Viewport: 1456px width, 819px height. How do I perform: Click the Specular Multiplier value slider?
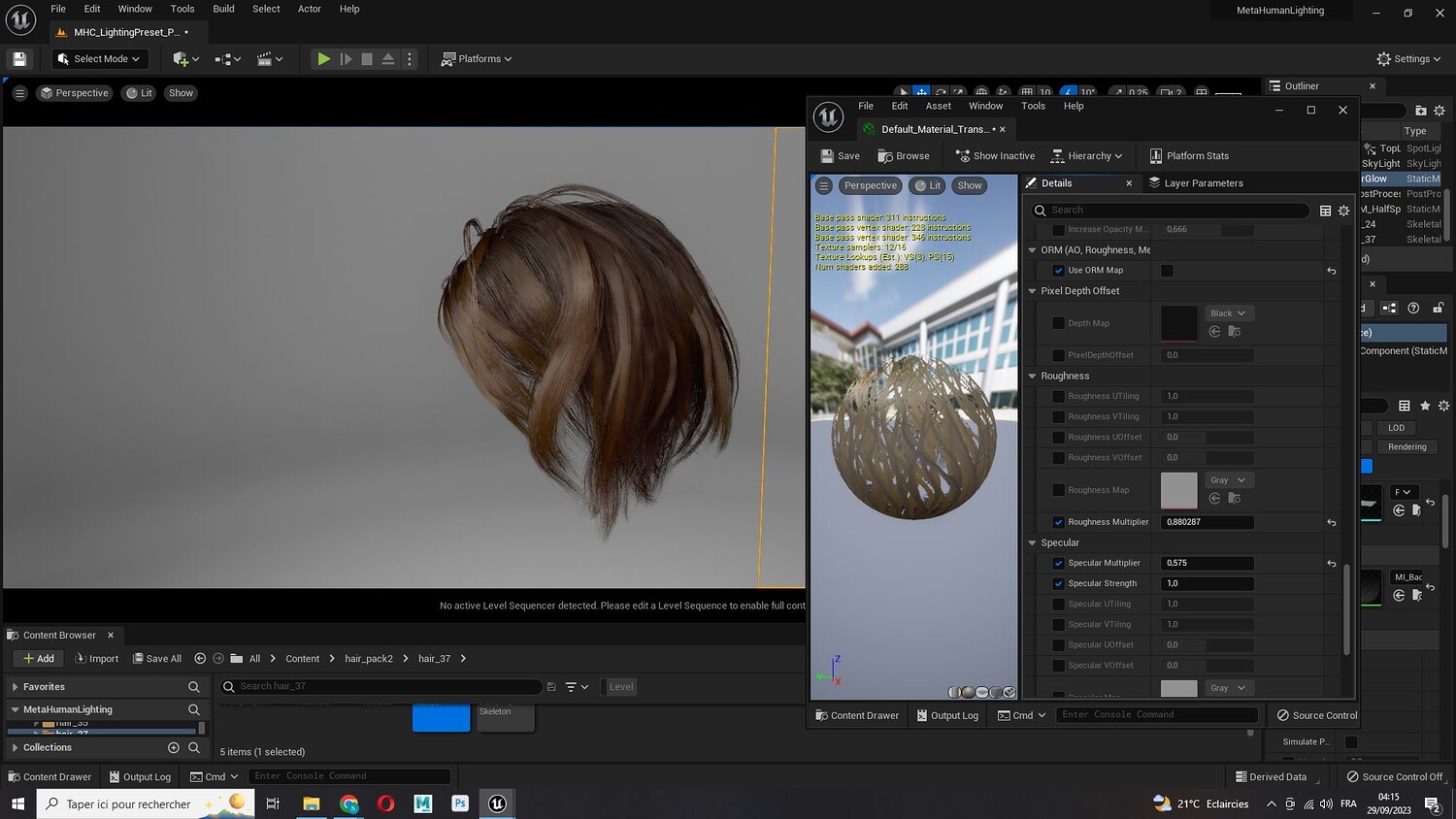(x=1207, y=564)
